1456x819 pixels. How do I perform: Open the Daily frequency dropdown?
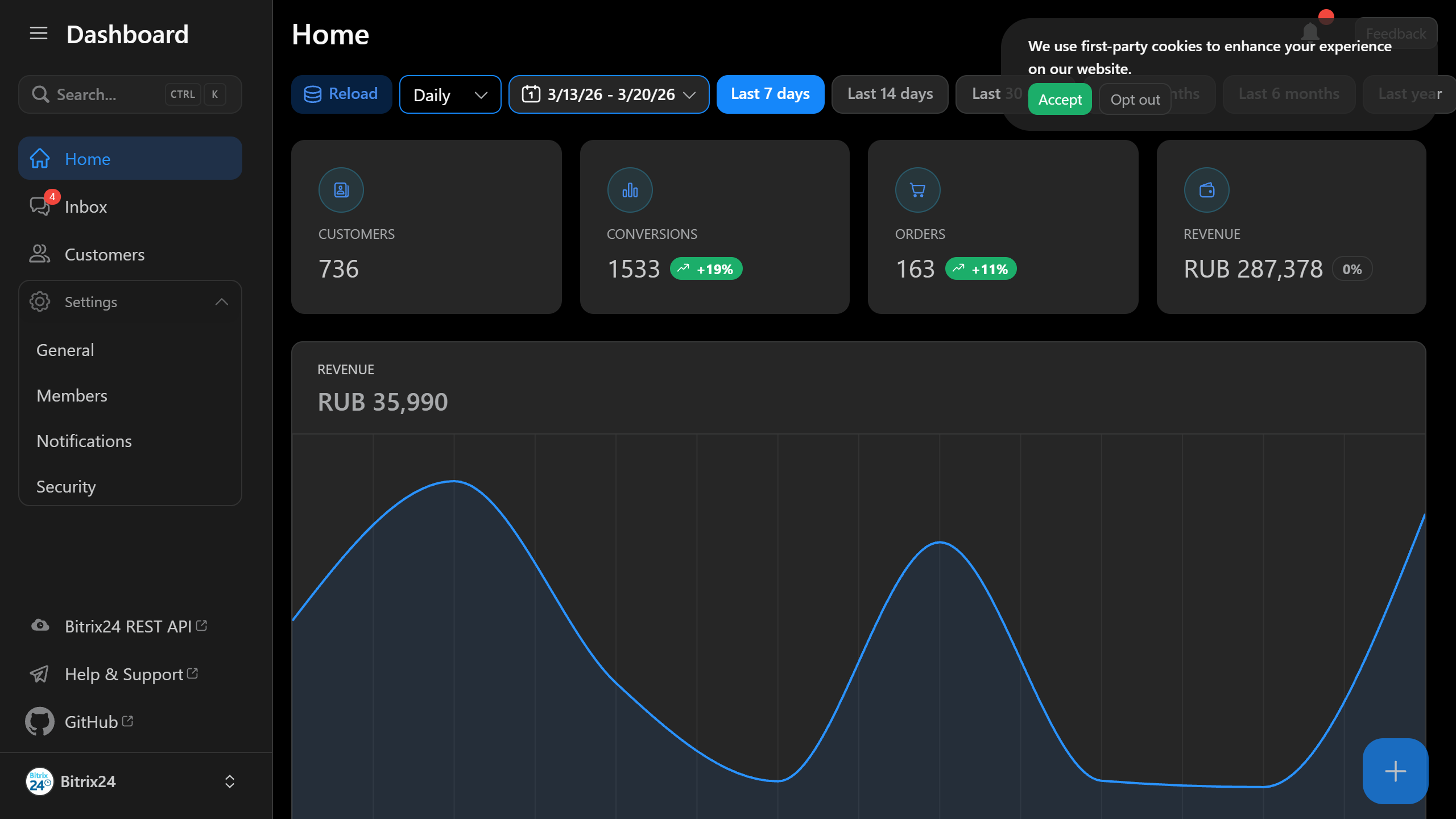click(x=450, y=94)
